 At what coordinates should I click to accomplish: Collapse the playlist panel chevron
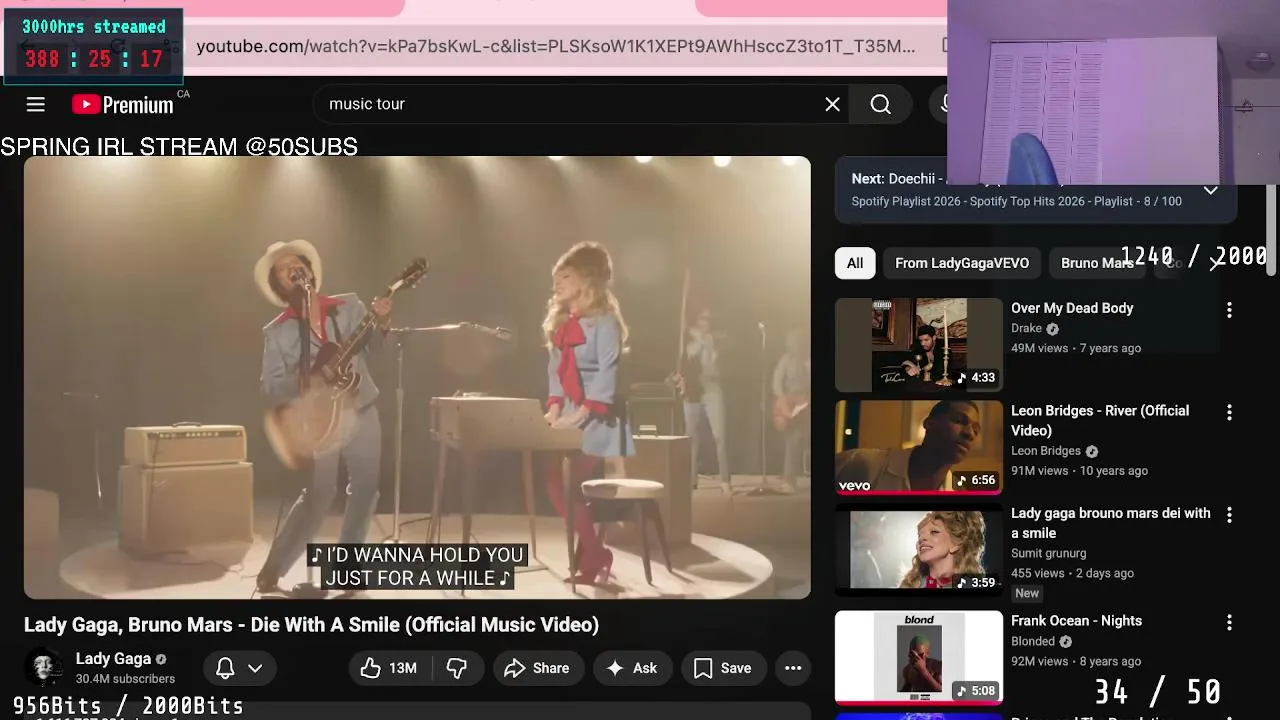point(1210,189)
